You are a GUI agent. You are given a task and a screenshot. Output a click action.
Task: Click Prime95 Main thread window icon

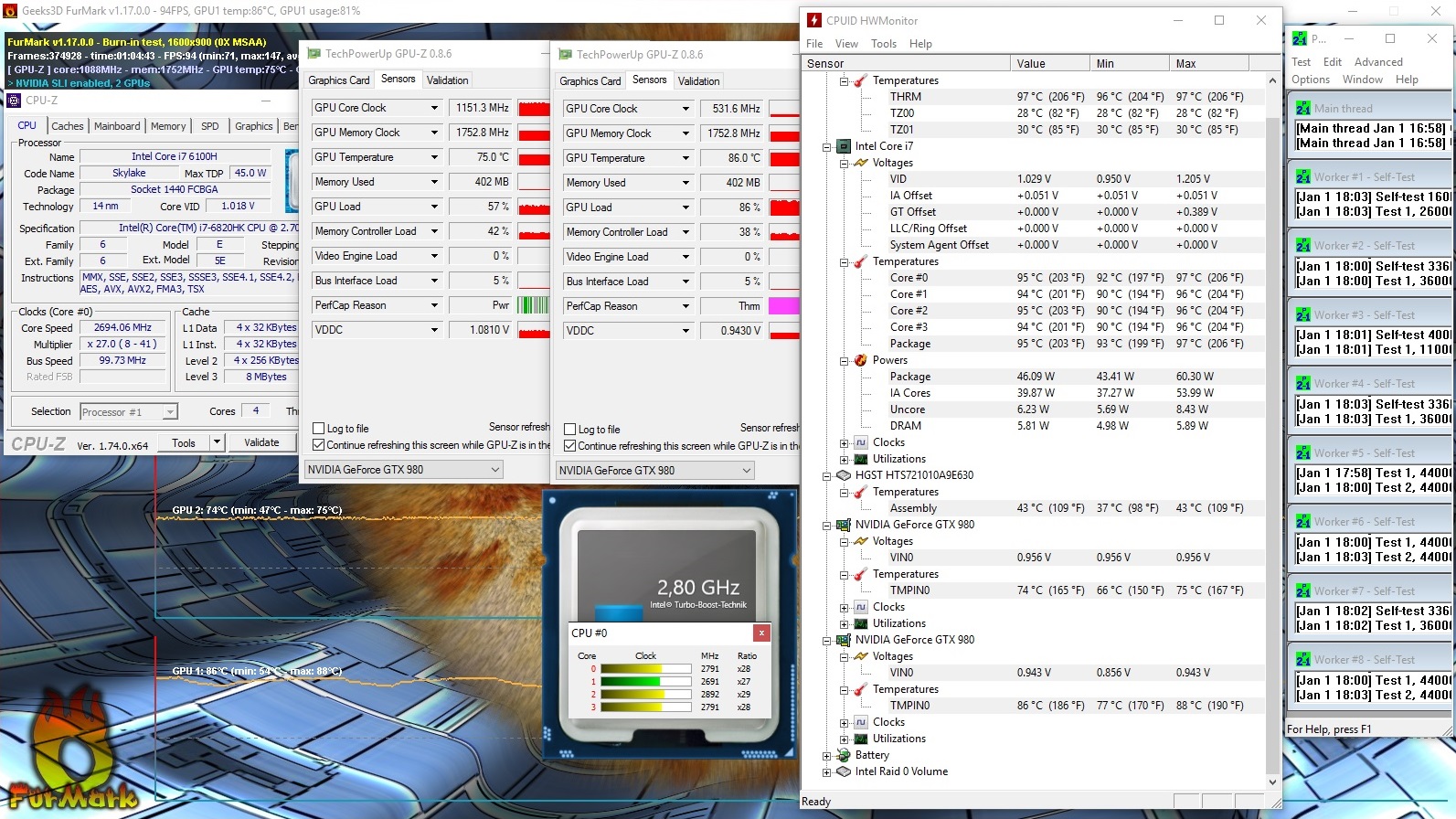point(1302,108)
